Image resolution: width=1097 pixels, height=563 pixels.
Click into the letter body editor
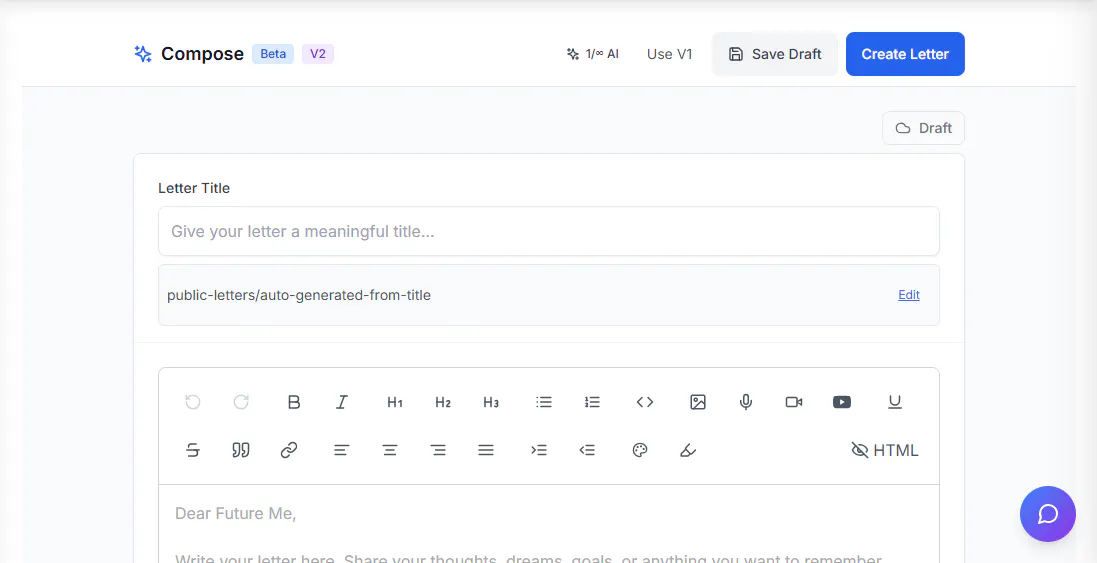pyautogui.click(x=548, y=524)
